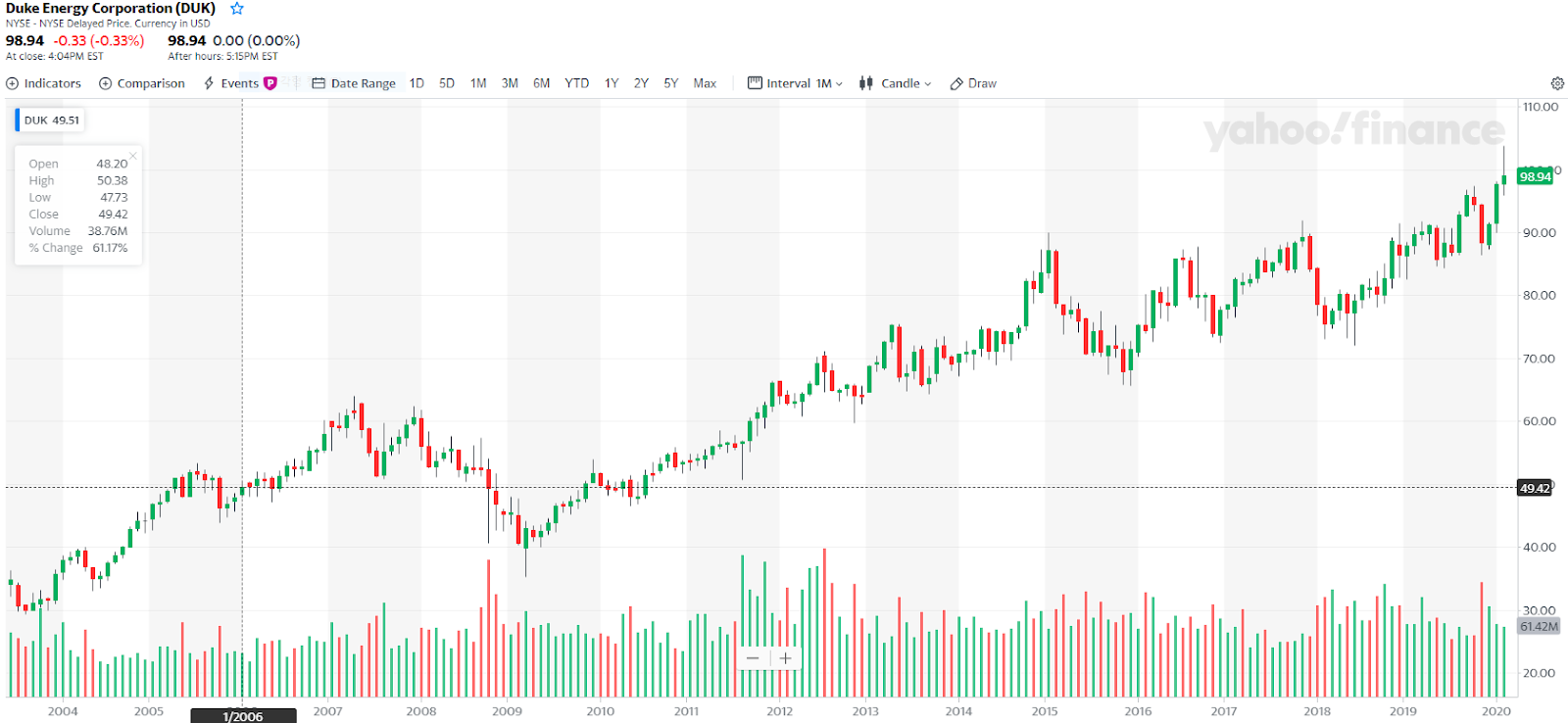1568x723 pixels.
Task: Zoom in using the plus button
Action: pyautogui.click(x=785, y=658)
